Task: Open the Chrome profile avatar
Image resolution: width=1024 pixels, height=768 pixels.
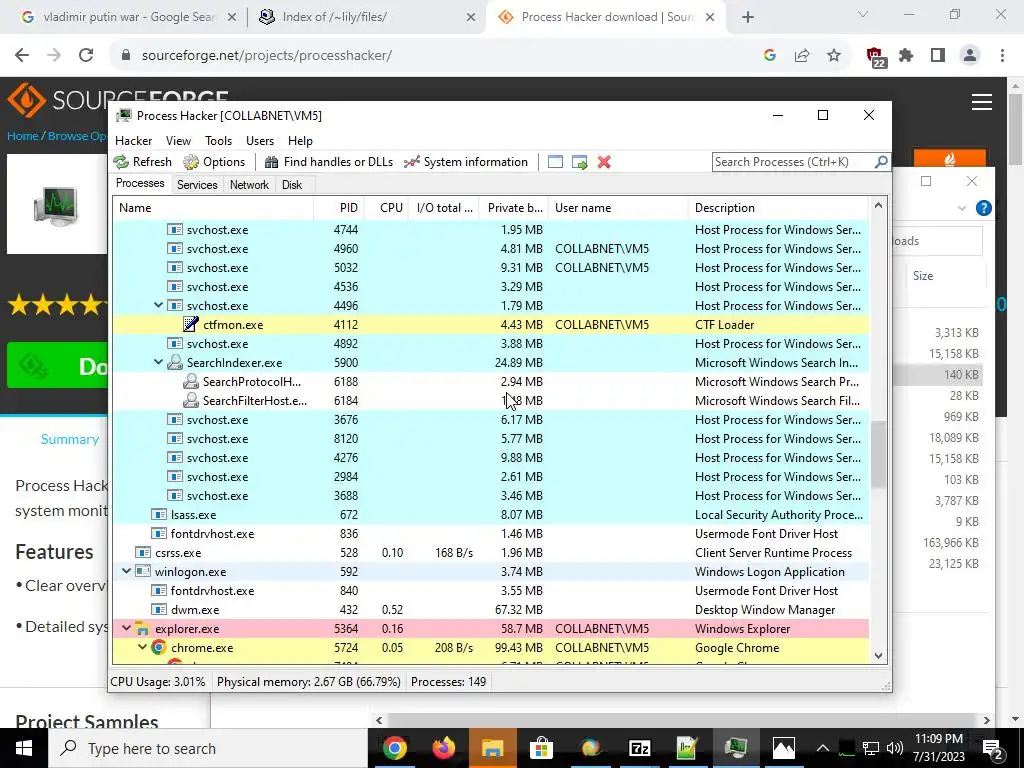Action: coord(970,56)
